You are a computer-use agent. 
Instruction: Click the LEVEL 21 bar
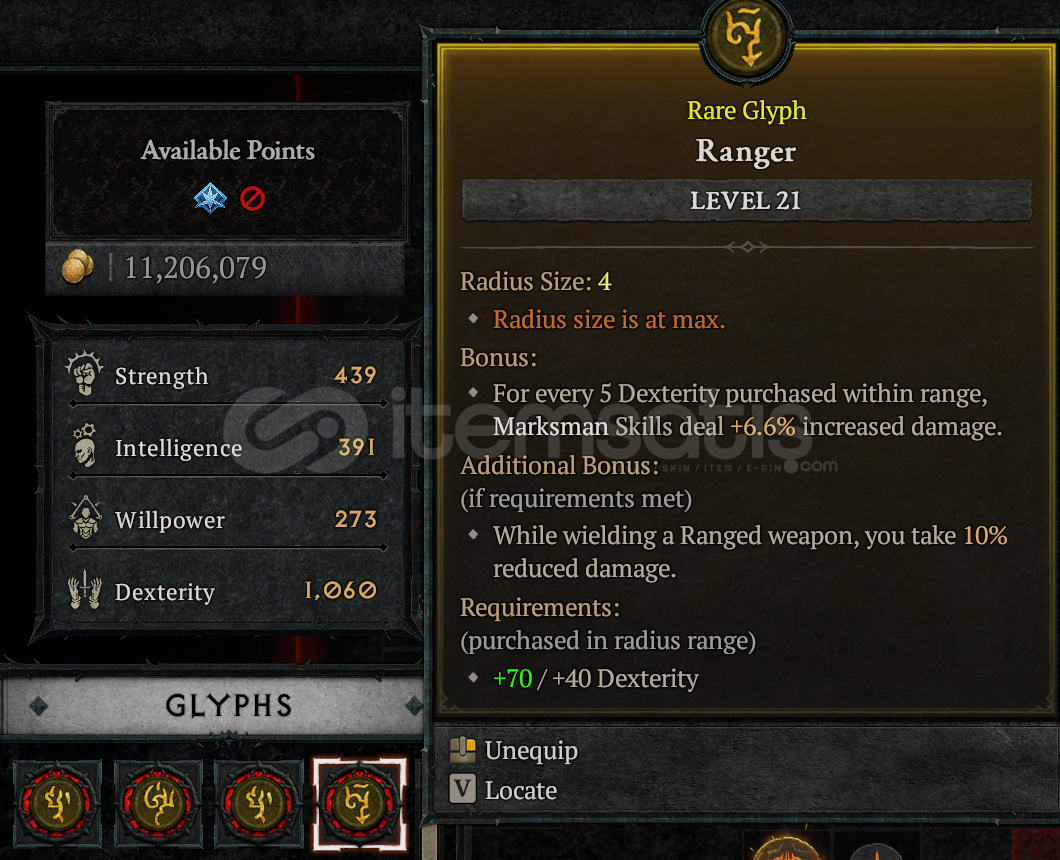(x=746, y=200)
